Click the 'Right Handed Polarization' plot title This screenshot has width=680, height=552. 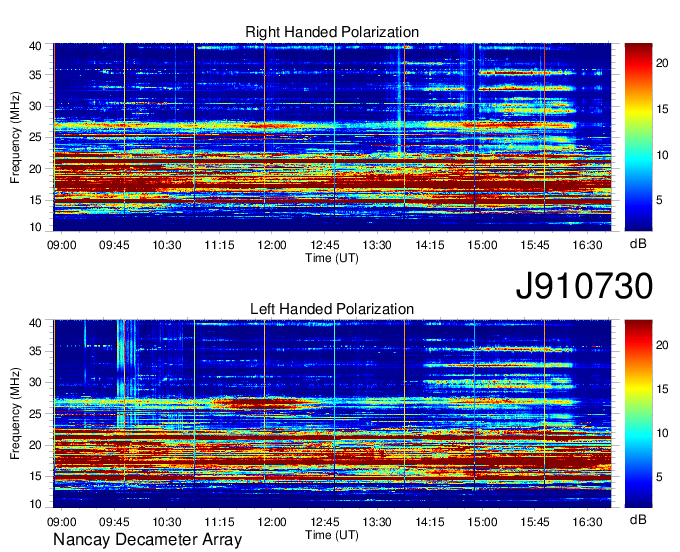point(332,32)
